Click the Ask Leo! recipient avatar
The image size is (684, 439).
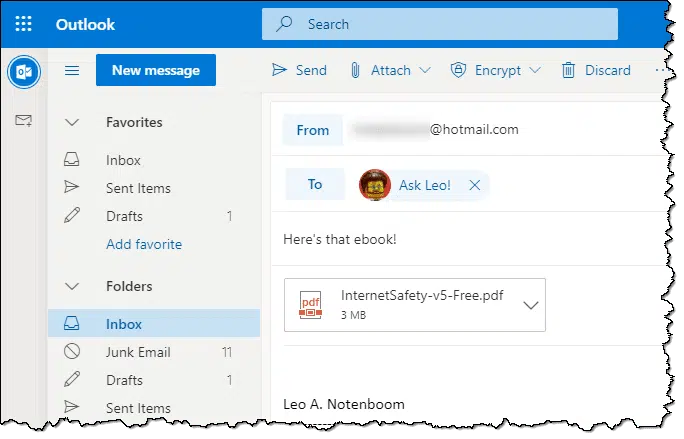point(374,185)
